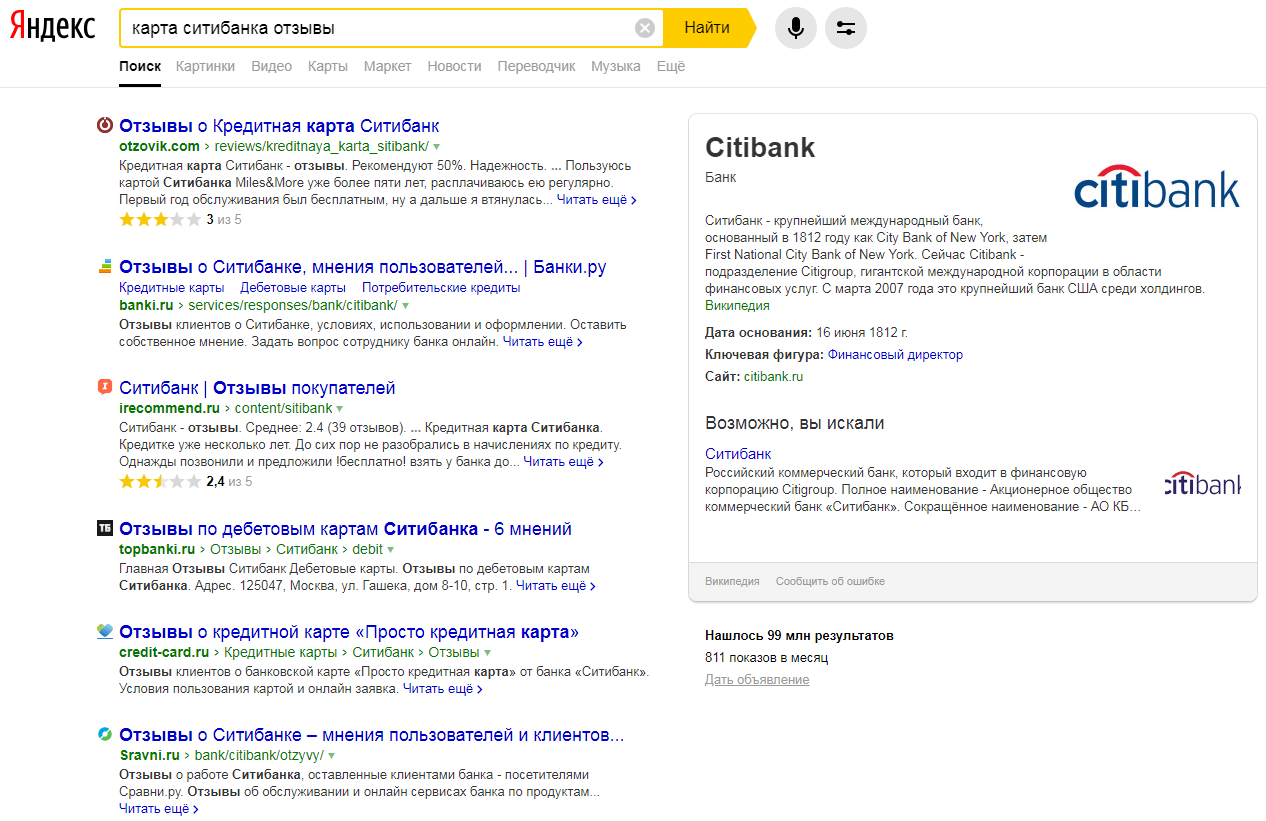
Task: Click the irecommend.ru favicon
Action: tap(105, 387)
